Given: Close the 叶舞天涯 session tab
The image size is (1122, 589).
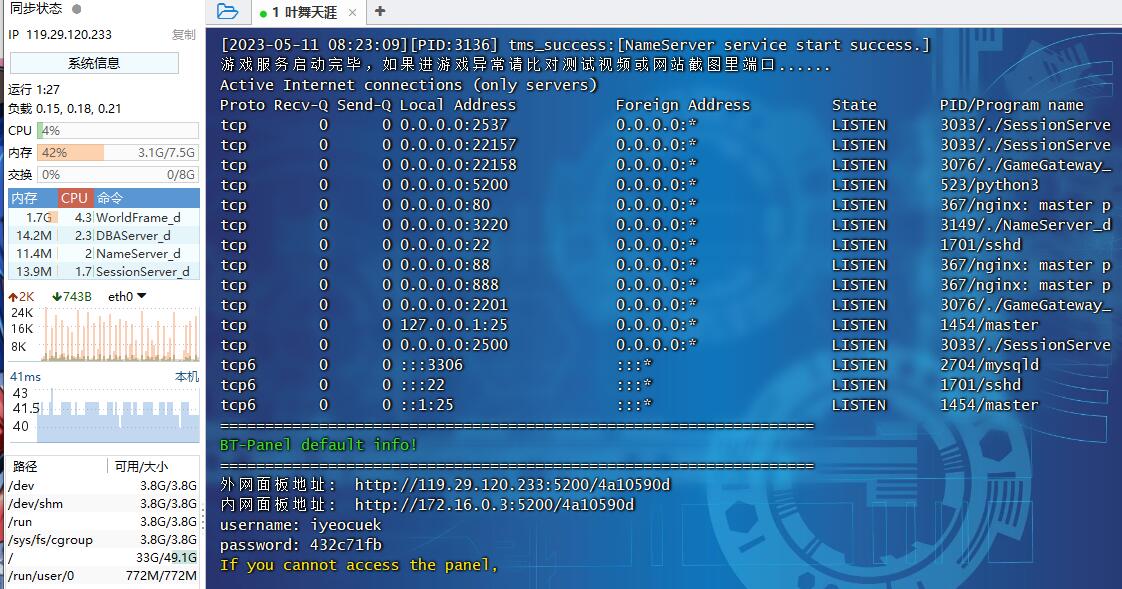Looking at the screenshot, I should click(x=352, y=13).
